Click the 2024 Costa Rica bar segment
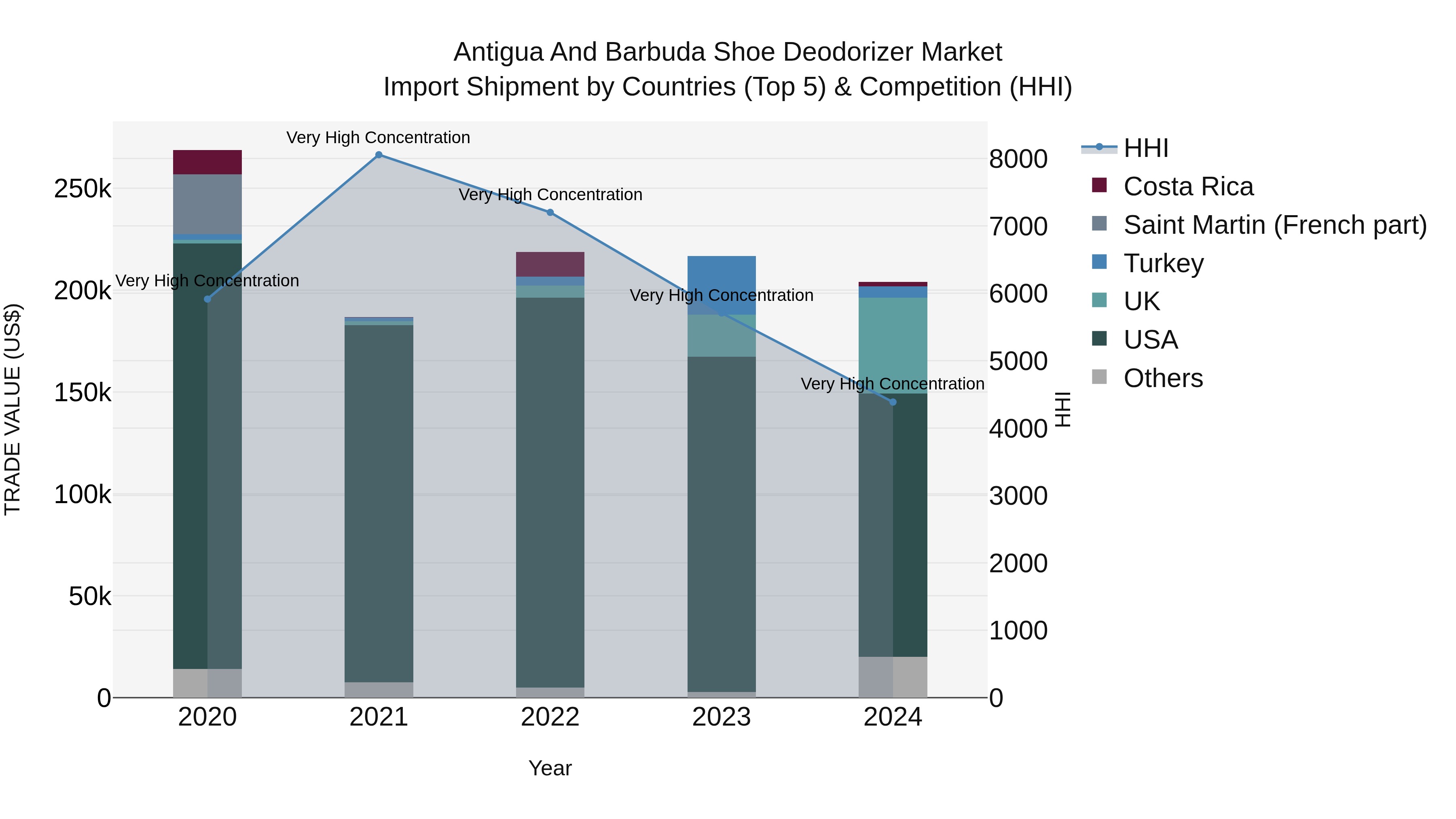 click(x=893, y=284)
